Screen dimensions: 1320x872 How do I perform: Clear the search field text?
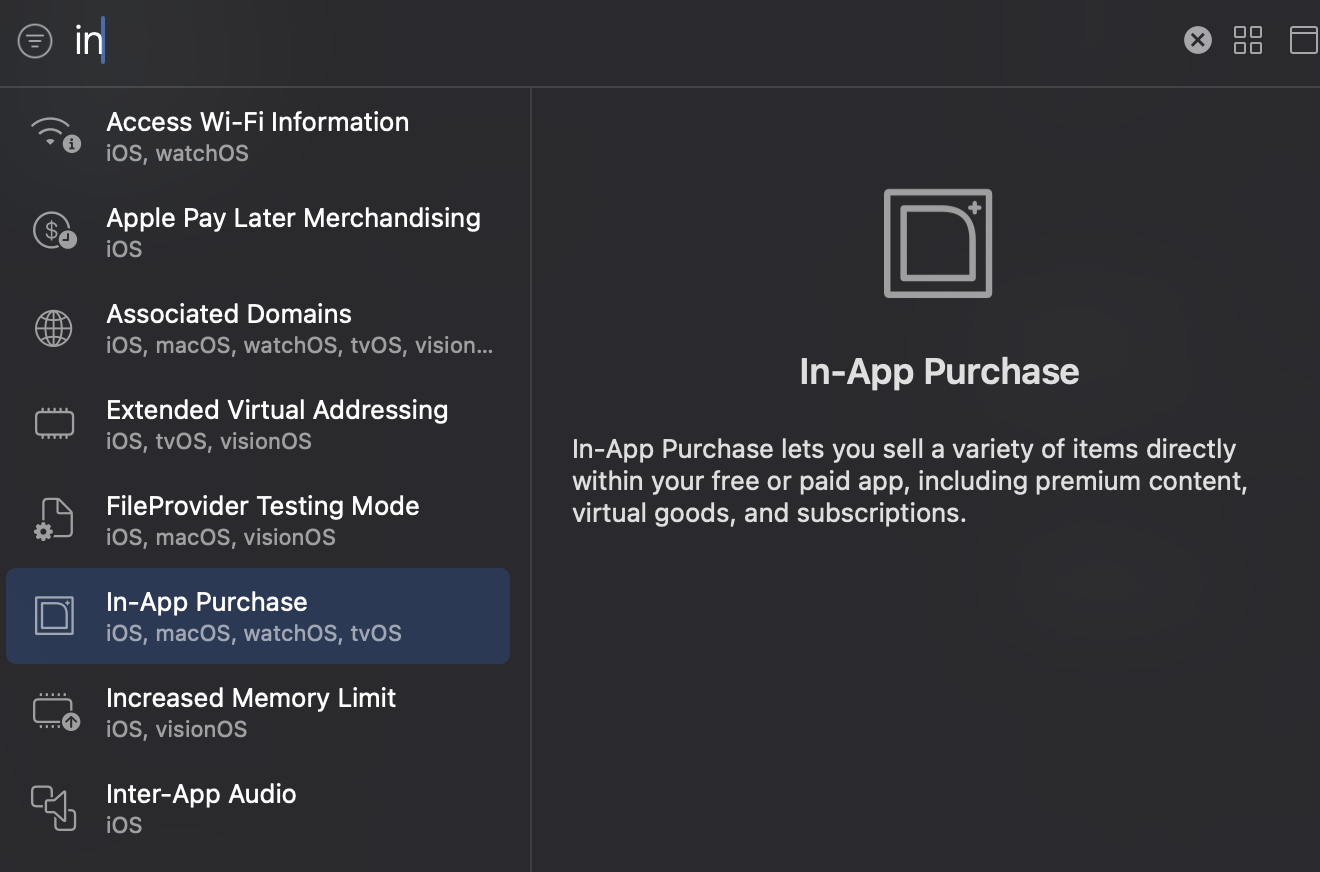coord(1197,40)
